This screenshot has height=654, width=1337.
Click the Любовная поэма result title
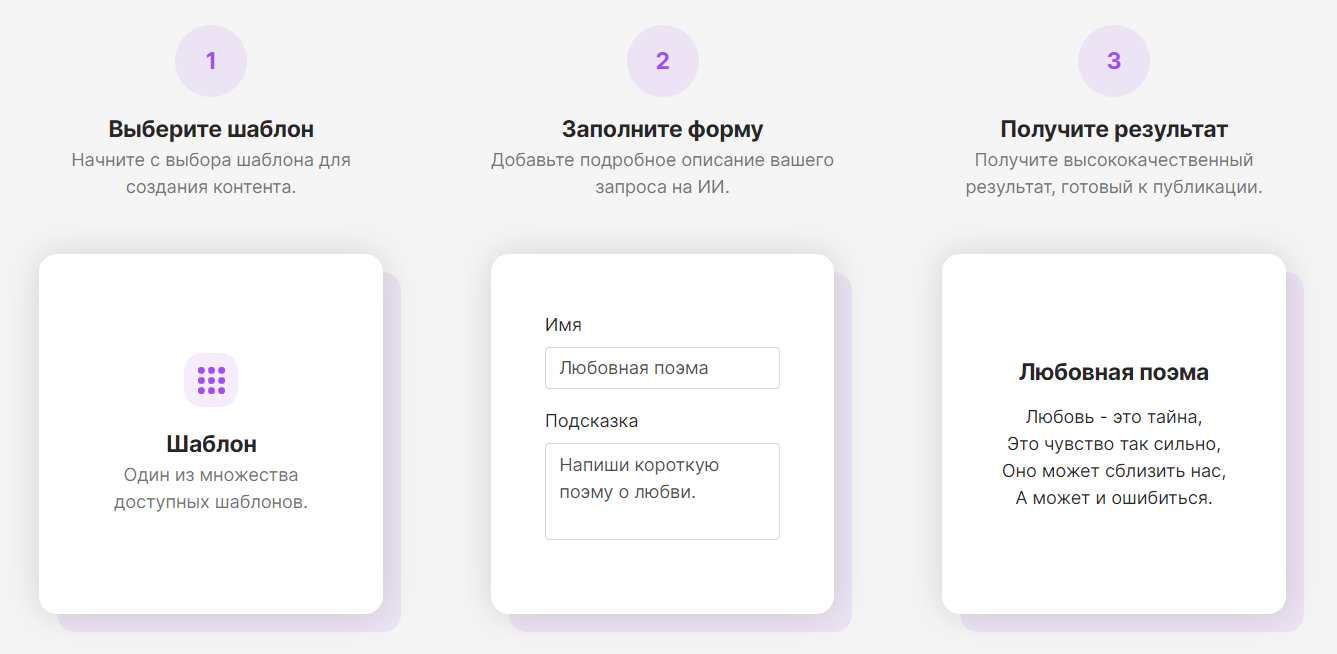(x=1114, y=372)
